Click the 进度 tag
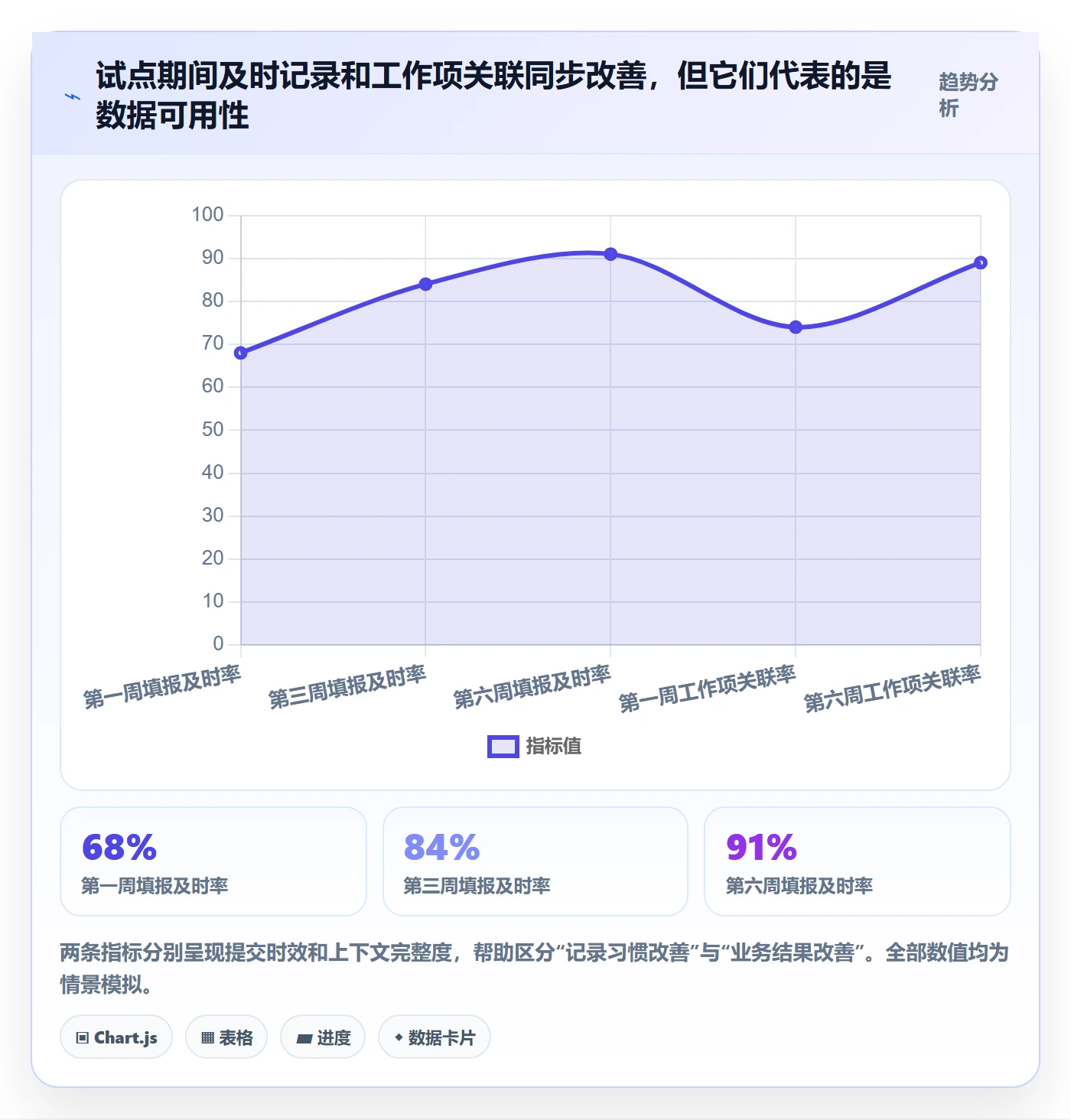 pyautogui.click(x=323, y=1037)
